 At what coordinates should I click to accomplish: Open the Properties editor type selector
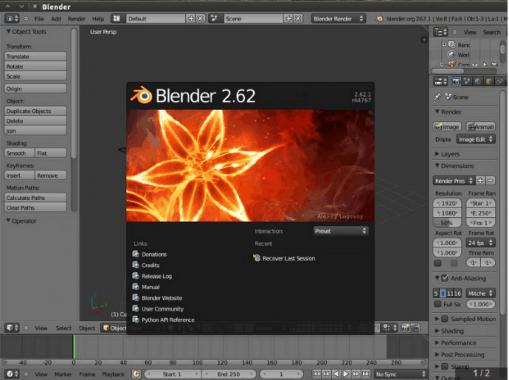point(440,81)
